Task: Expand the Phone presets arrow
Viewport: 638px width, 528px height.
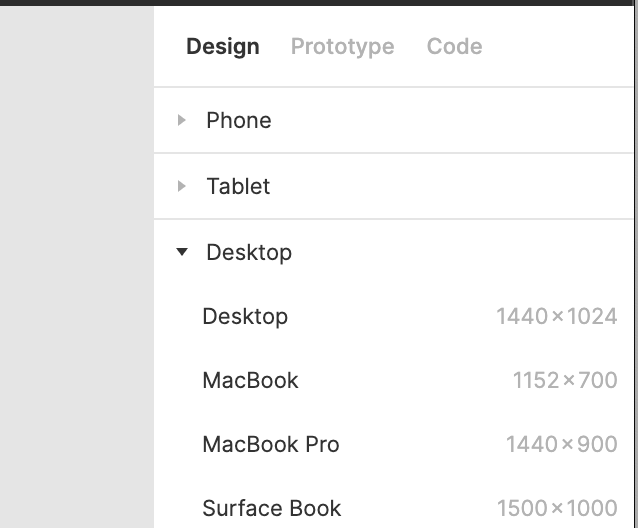Action: pyautogui.click(x=181, y=120)
